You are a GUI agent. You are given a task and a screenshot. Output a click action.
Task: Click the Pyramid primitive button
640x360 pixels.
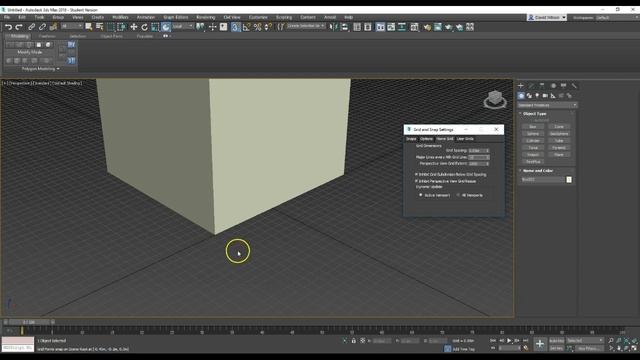point(559,148)
